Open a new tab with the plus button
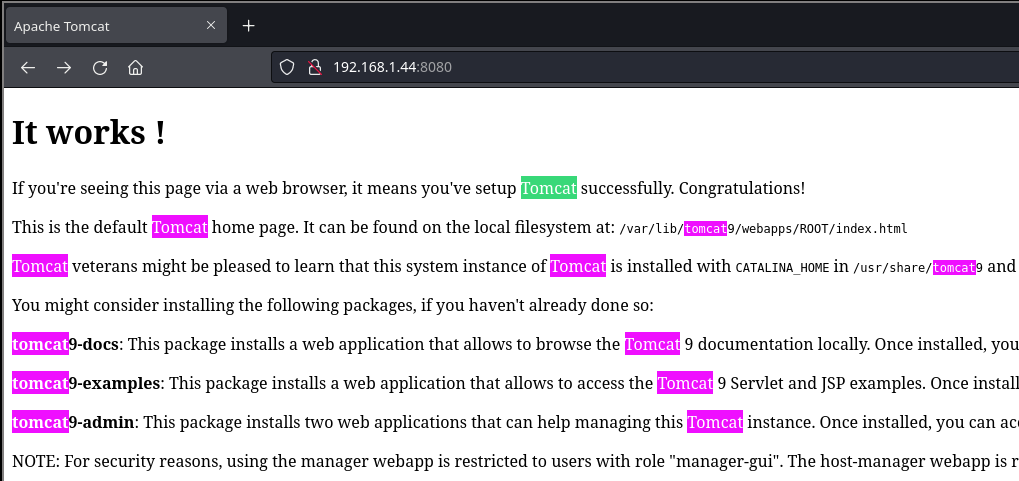 tap(249, 26)
